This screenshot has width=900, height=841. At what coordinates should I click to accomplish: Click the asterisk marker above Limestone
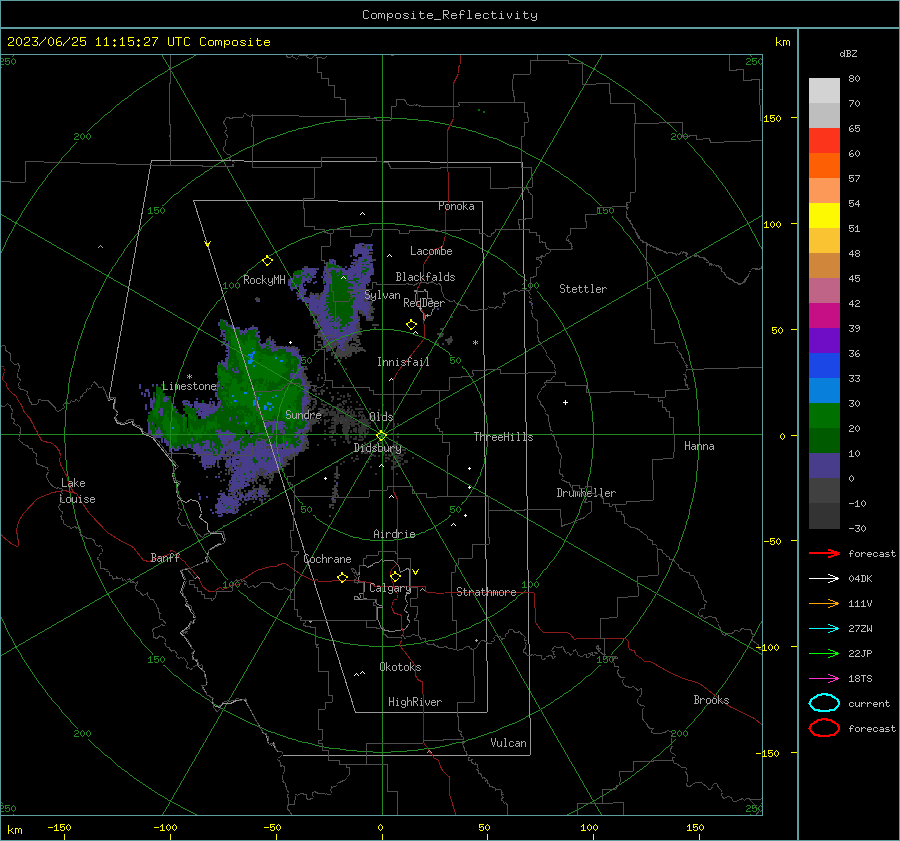pos(189,377)
